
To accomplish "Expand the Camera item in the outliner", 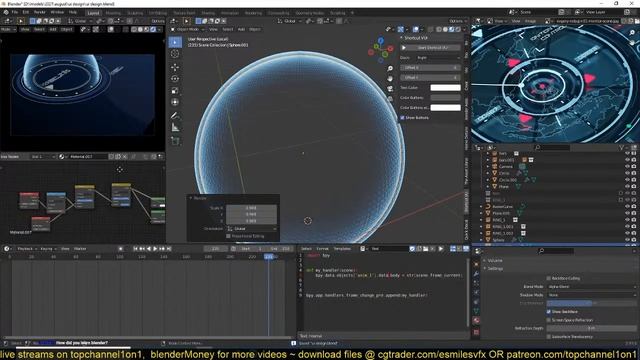I will [x=488, y=167].
